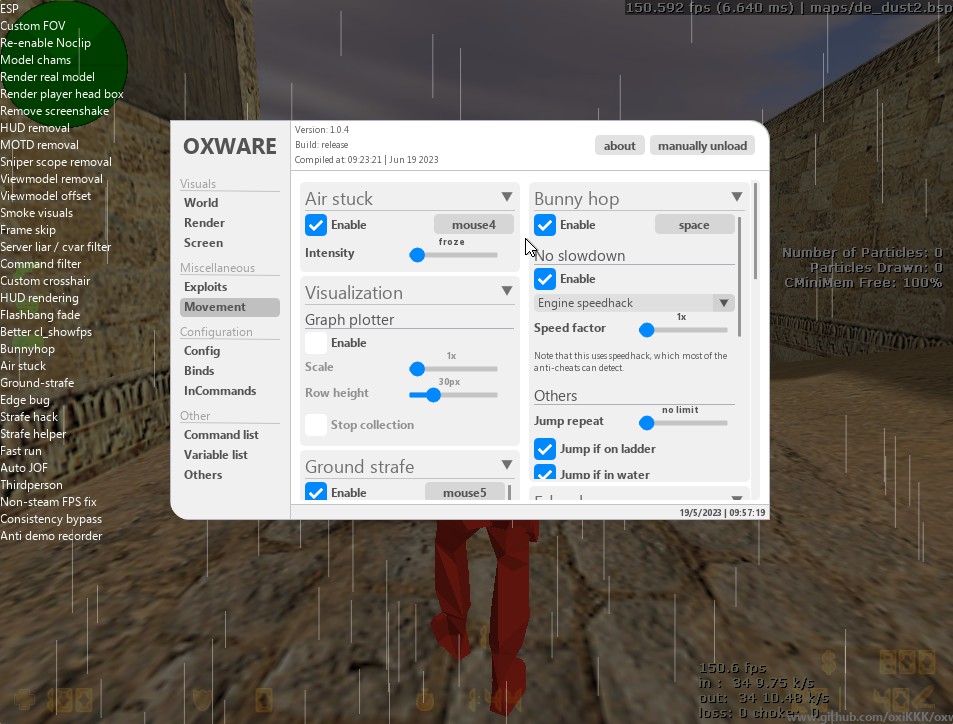Click Model chams in feature list
Viewport: 953px width, 724px height.
[x=35, y=60]
